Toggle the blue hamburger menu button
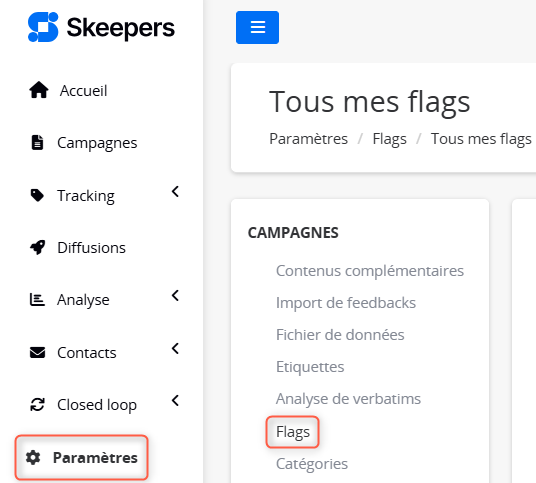 tap(257, 27)
